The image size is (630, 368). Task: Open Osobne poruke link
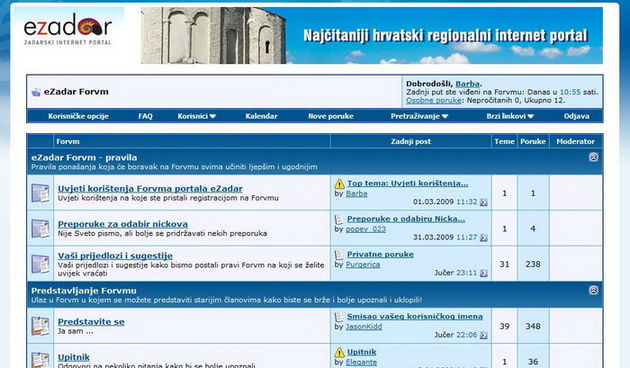434,100
